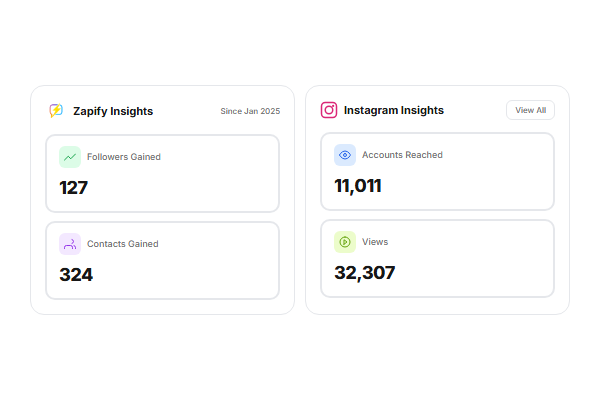600x400 pixels.
Task: Click the Zapify lightning chat logo icon
Action: [56, 111]
